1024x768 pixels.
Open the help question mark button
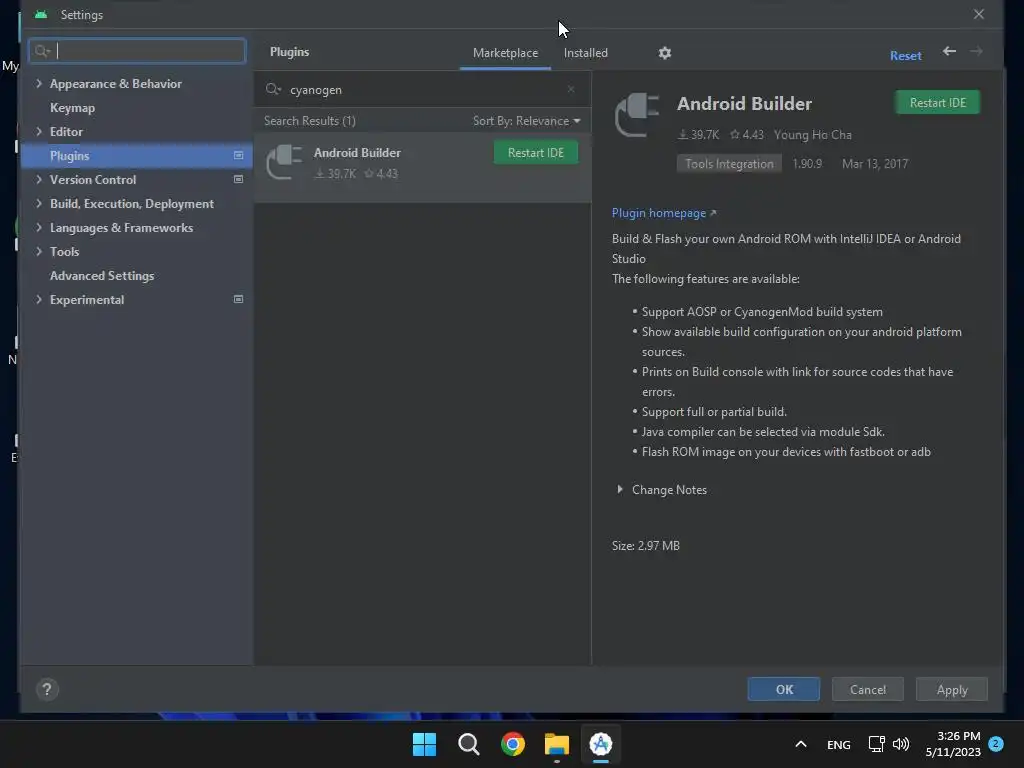(46, 689)
